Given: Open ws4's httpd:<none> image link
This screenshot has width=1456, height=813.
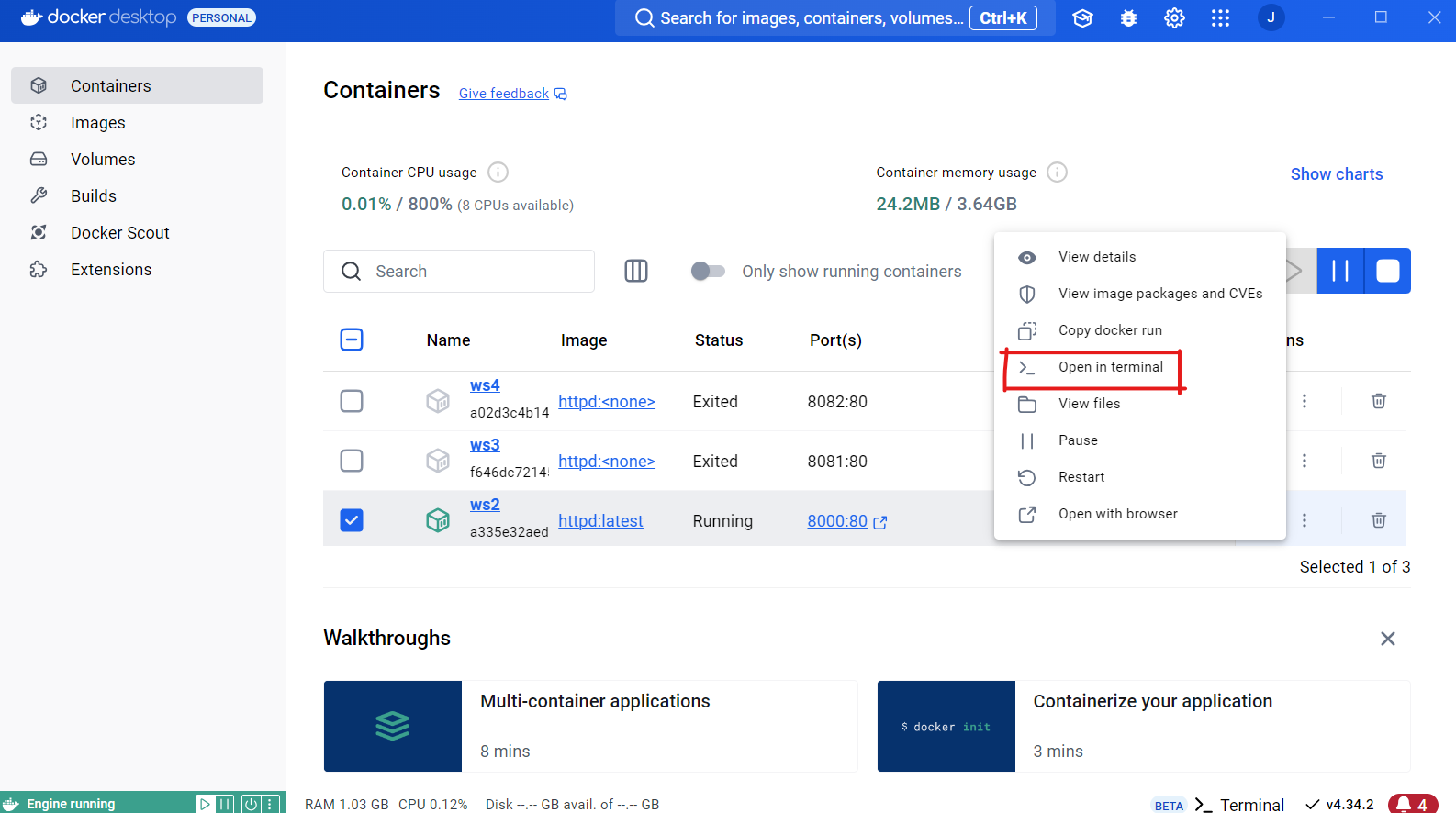Looking at the screenshot, I should click(607, 401).
